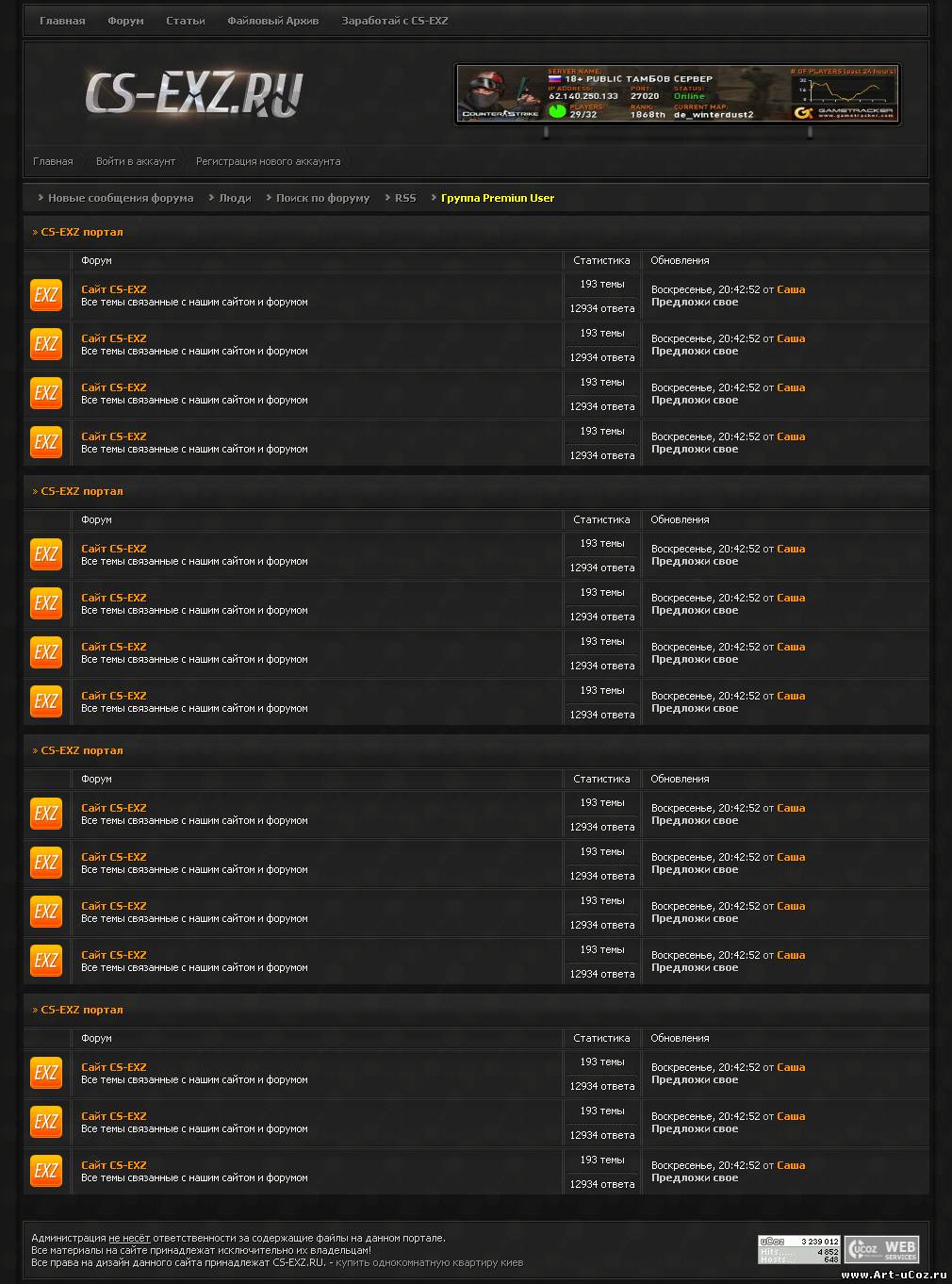The width and height of the screenshot is (952, 1284).
Task: Open the Файловый Архив menu item
Action: pyautogui.click(x=273, y=21)
